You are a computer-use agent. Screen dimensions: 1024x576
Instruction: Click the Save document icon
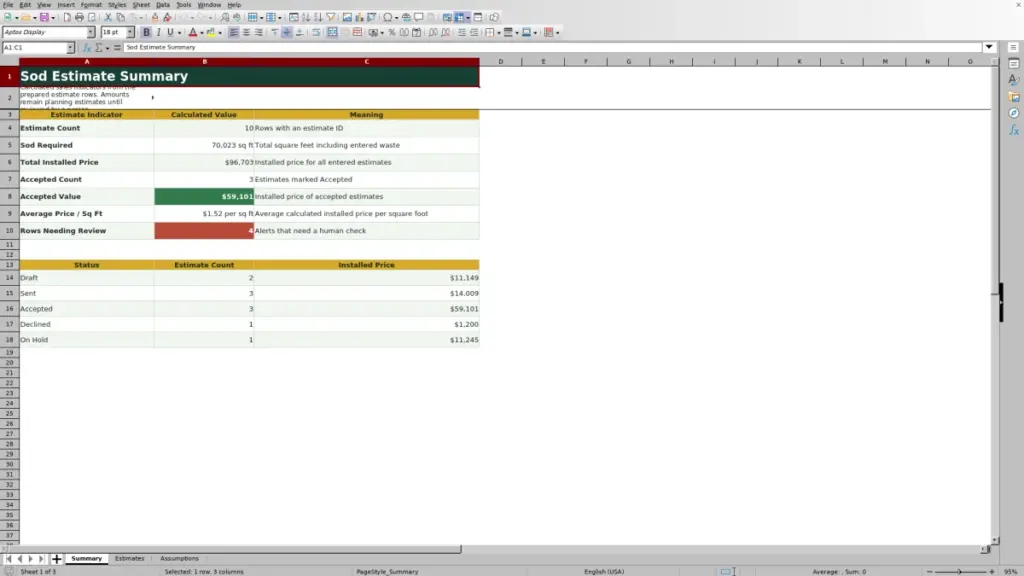[44, 17]
